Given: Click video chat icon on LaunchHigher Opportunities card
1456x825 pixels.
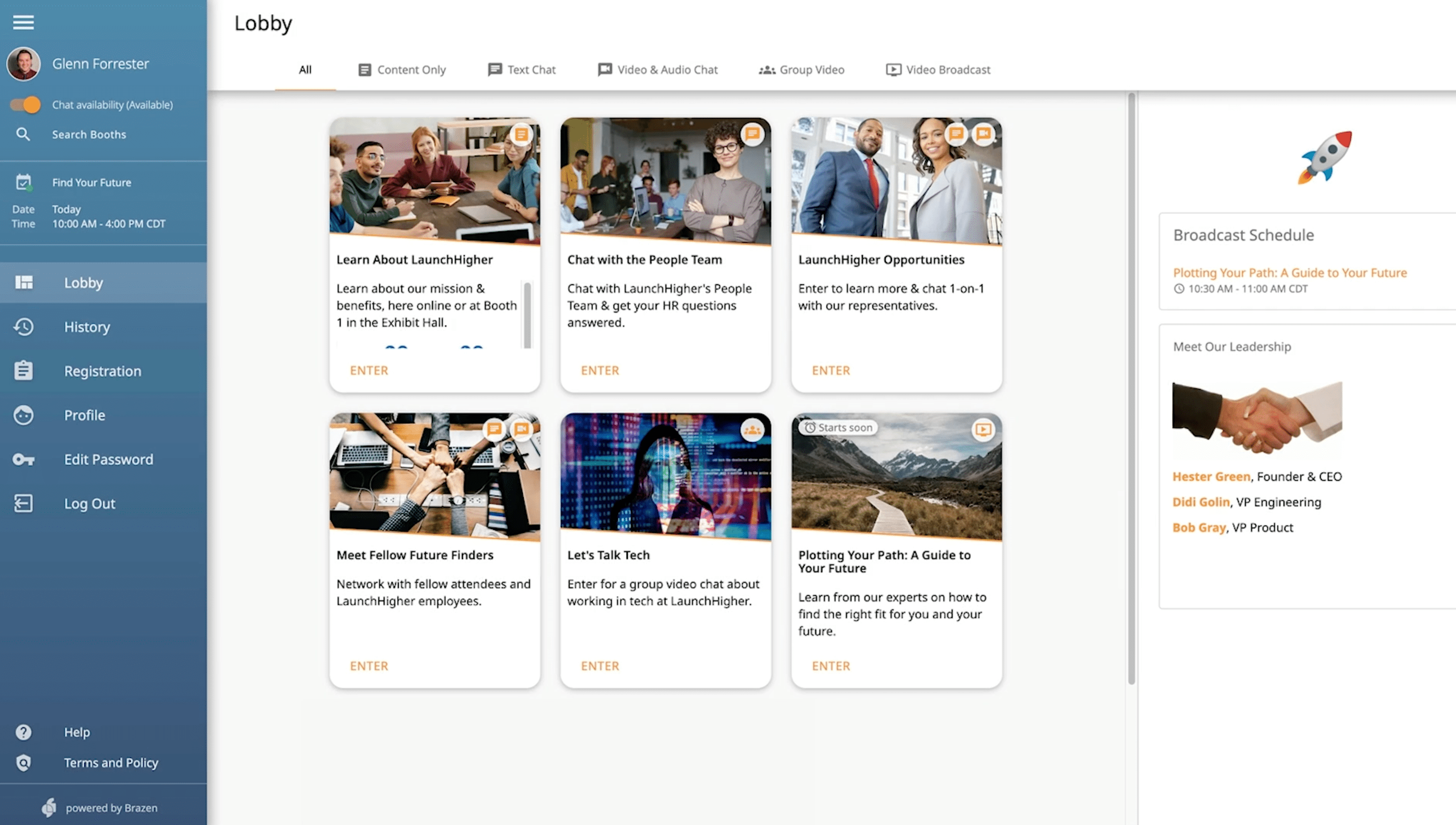Looking at the screenshot, I should (x=983, y=134).
